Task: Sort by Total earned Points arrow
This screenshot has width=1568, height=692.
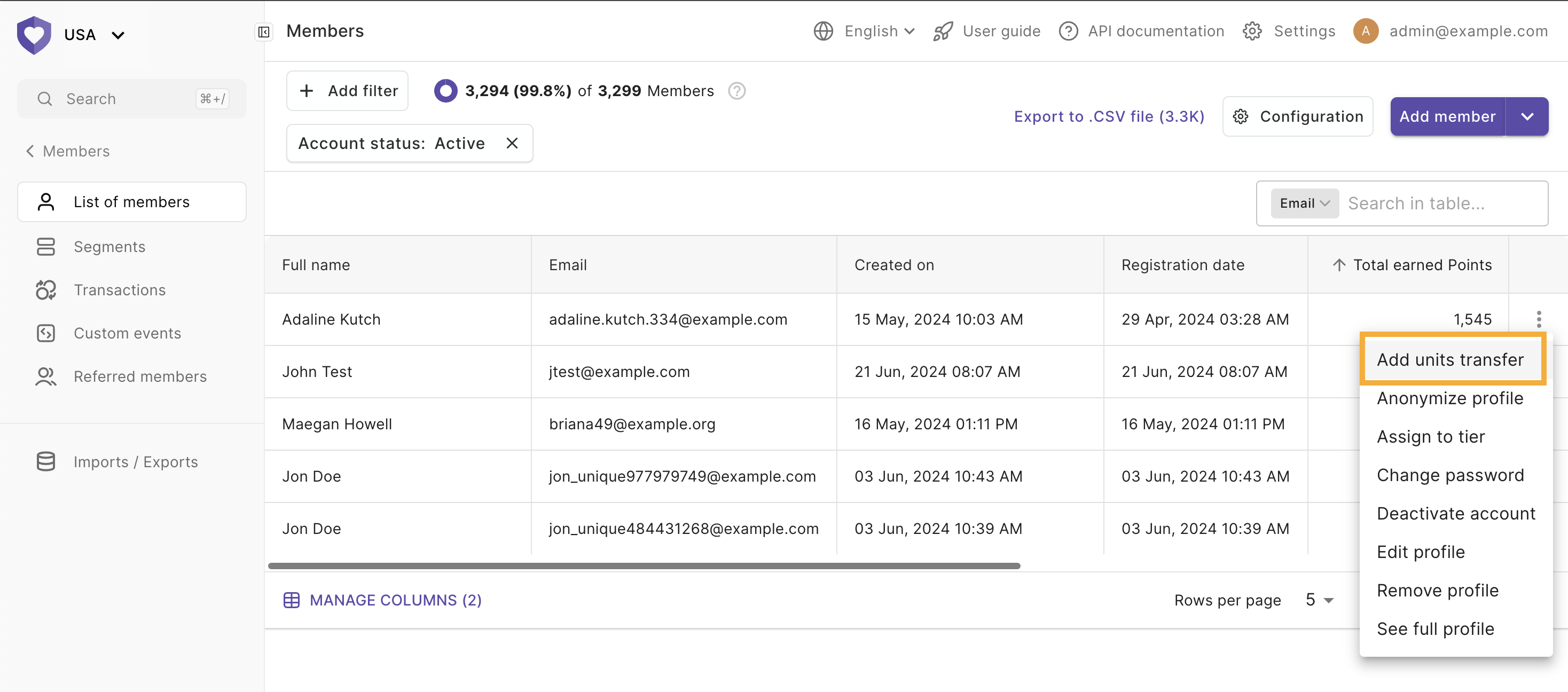Action: 1338,265
